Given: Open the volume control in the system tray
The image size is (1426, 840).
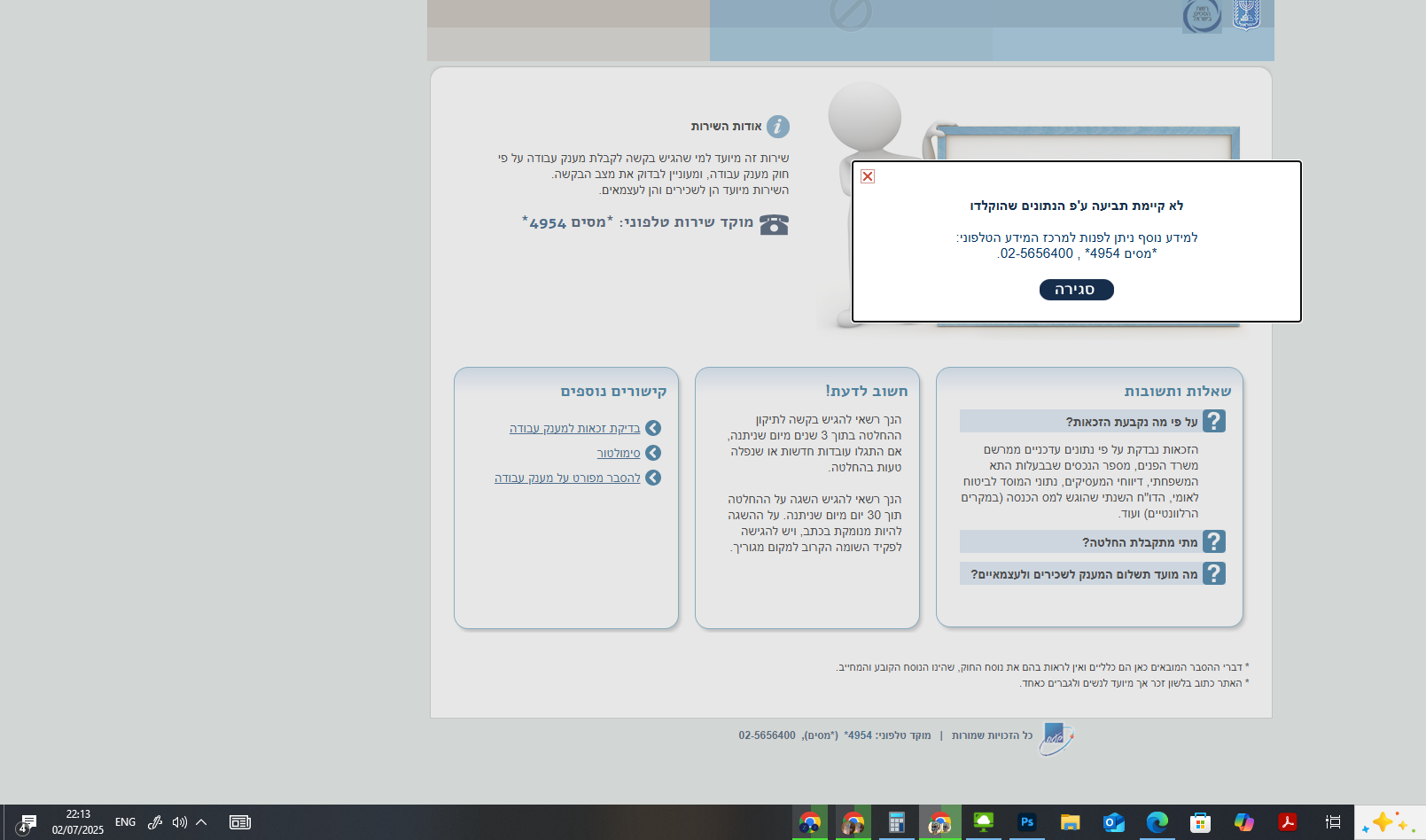Looking at the screenshot, I should (179, 822).
